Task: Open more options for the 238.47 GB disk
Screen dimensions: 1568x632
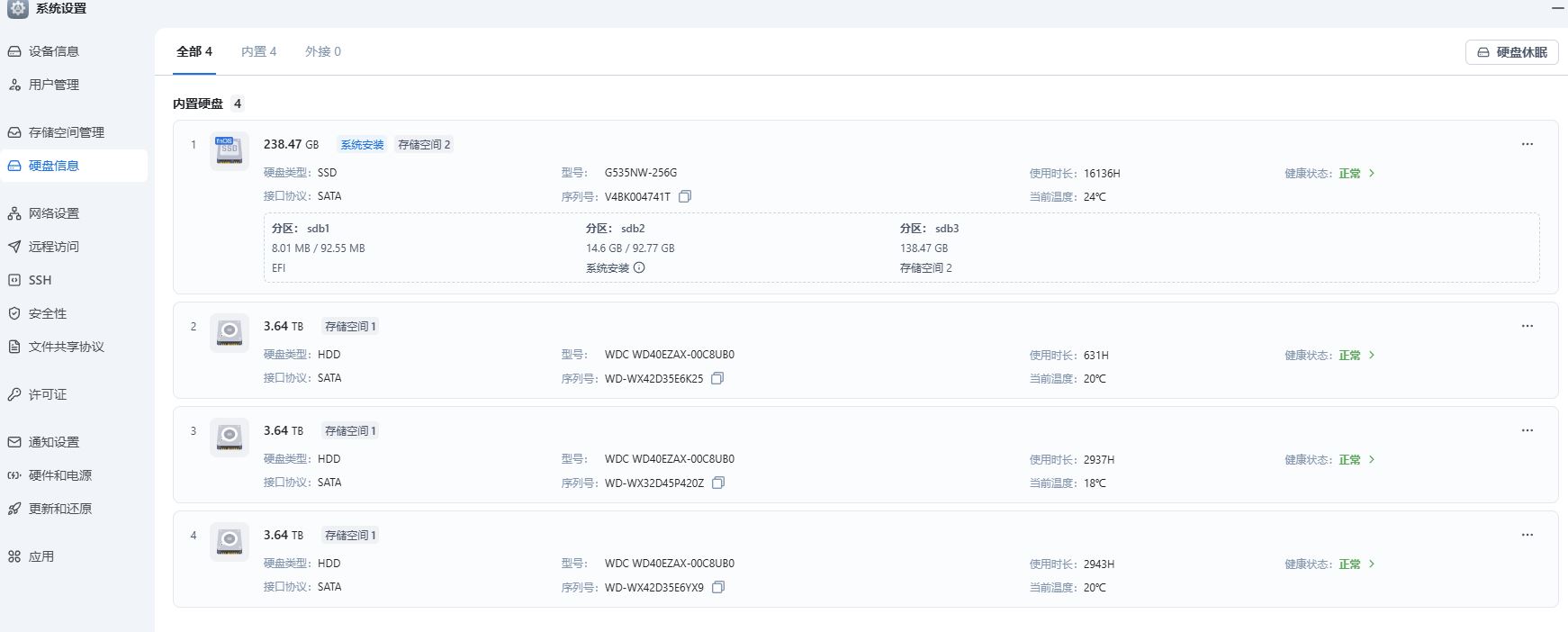Action: pos(1527,144)
